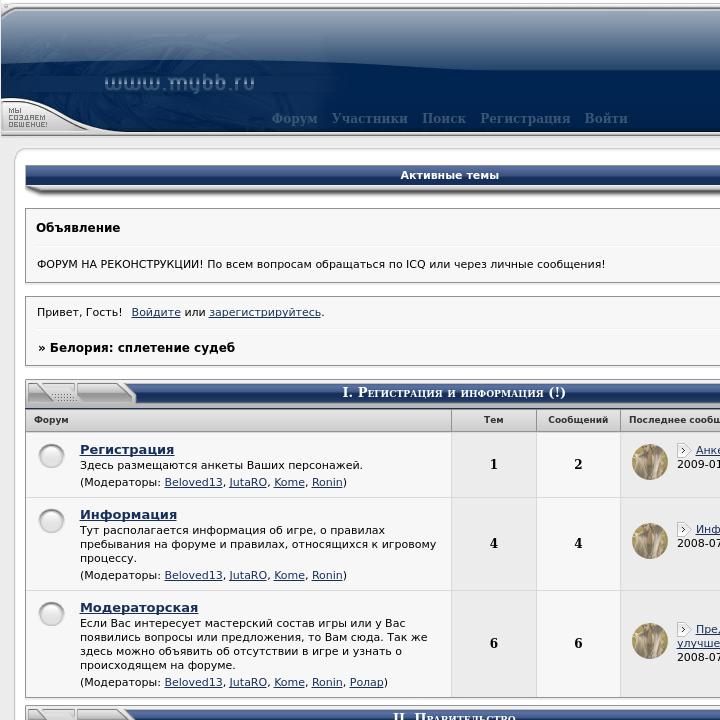Open the Регистрация forum title link
The image size is (720, 720).
[127, 449]
